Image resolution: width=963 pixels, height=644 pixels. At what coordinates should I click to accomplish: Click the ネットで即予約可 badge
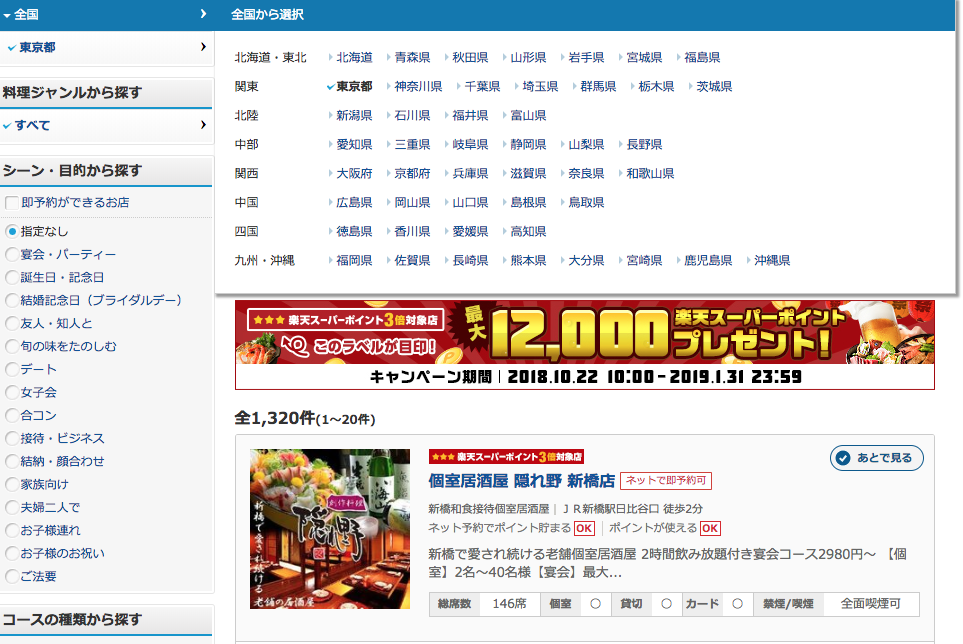[666, 481]
